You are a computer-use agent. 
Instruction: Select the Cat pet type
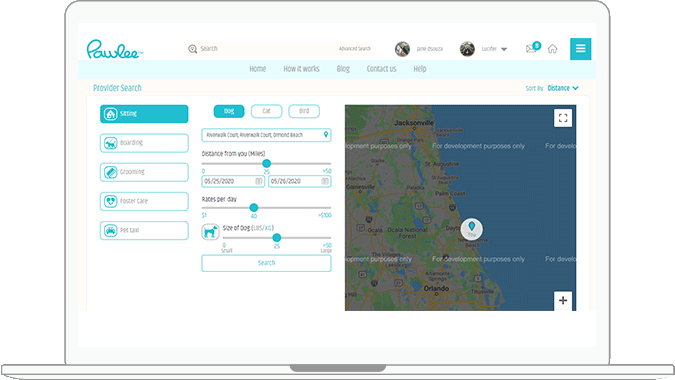266,111
